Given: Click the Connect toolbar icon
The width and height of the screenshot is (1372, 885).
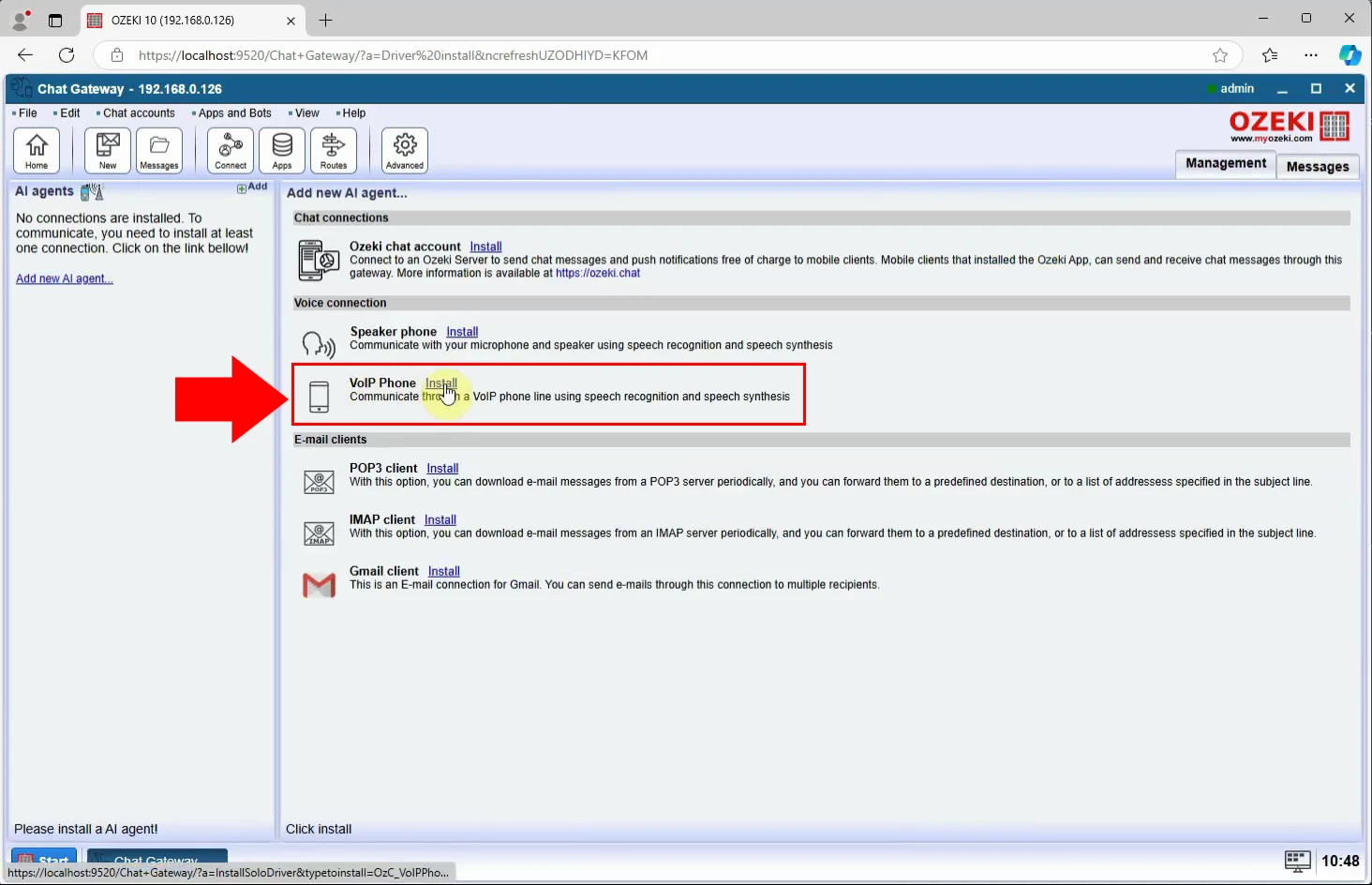Looking at the screenshot, I should tap(231, 150).
